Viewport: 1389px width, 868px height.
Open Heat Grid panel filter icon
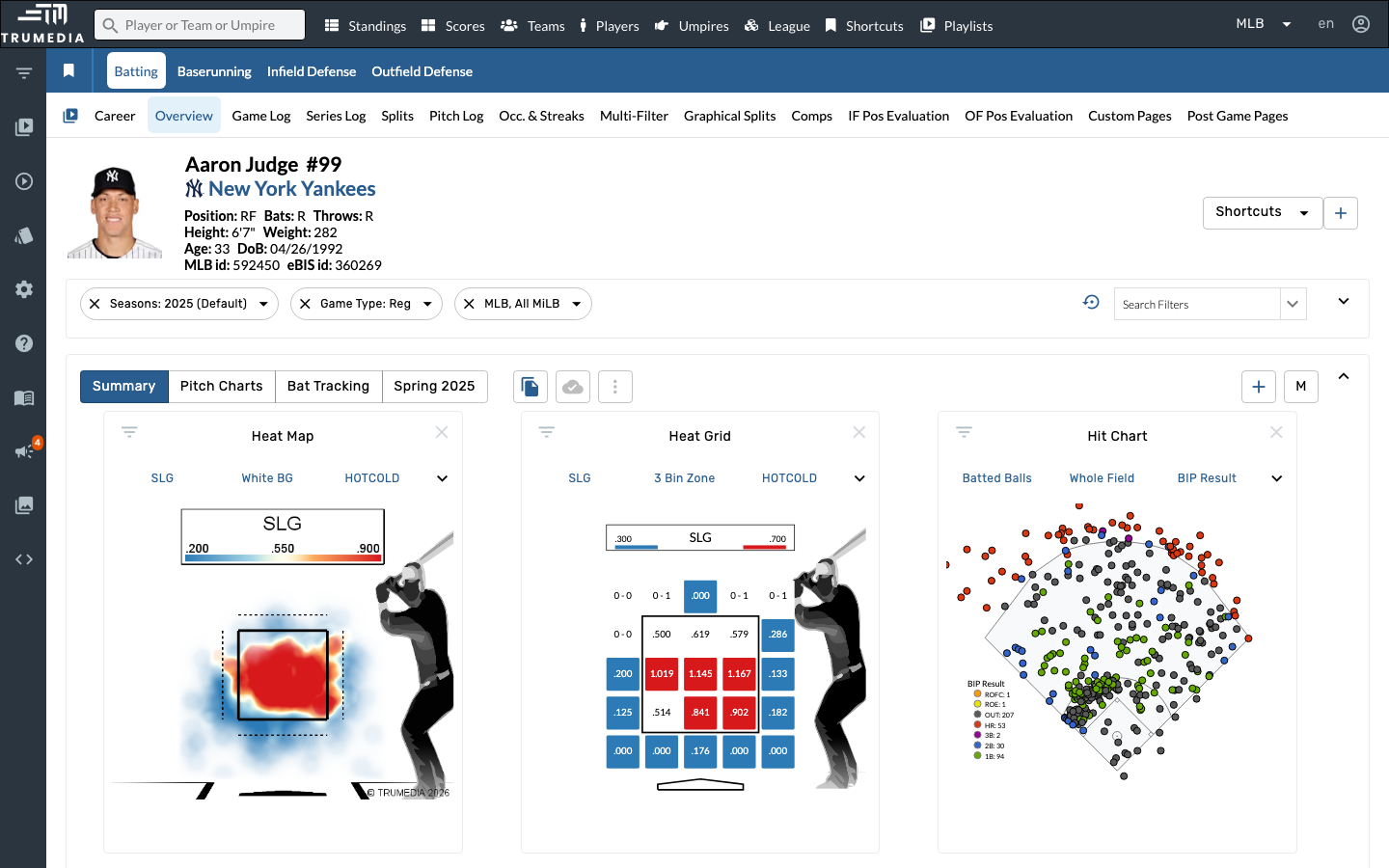(x=547, y=432)
